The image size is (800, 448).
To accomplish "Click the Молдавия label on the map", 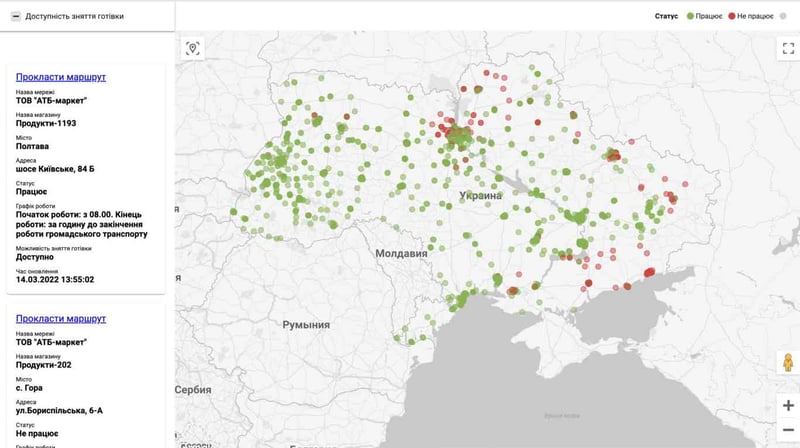I will [x=401, y=254].
